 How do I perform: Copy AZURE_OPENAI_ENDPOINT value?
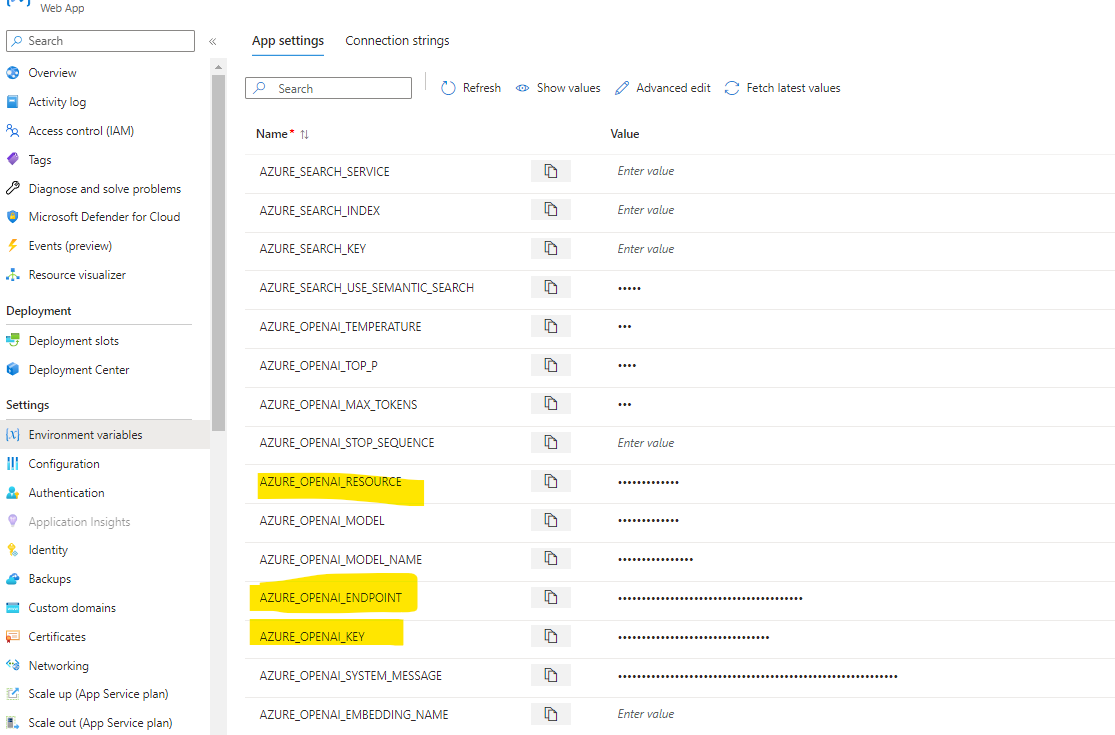550,598
